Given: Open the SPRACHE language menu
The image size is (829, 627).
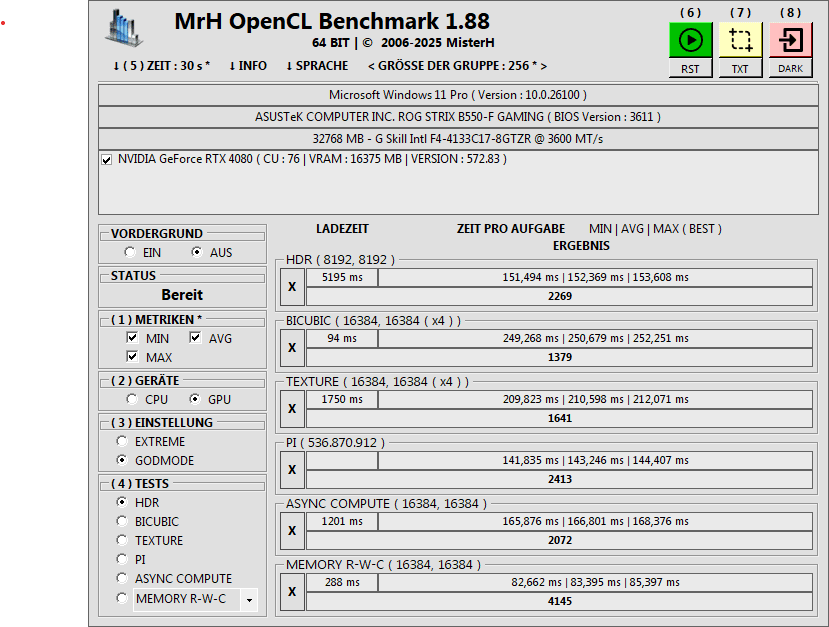Looking at the screenshot, I should [x=317, y=66].
